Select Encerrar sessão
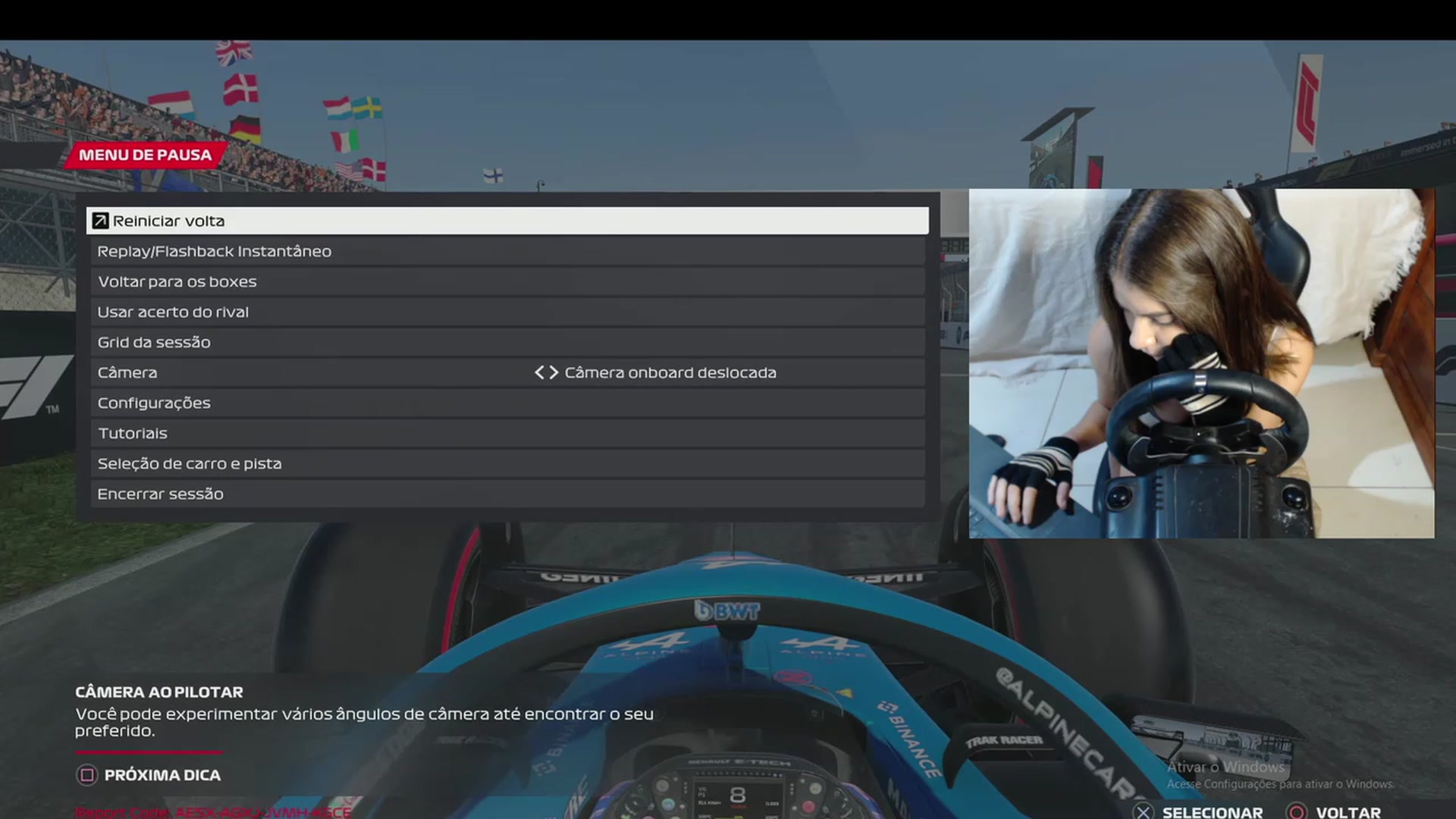This screenshot has height=819, width=1456. [507, 494]
